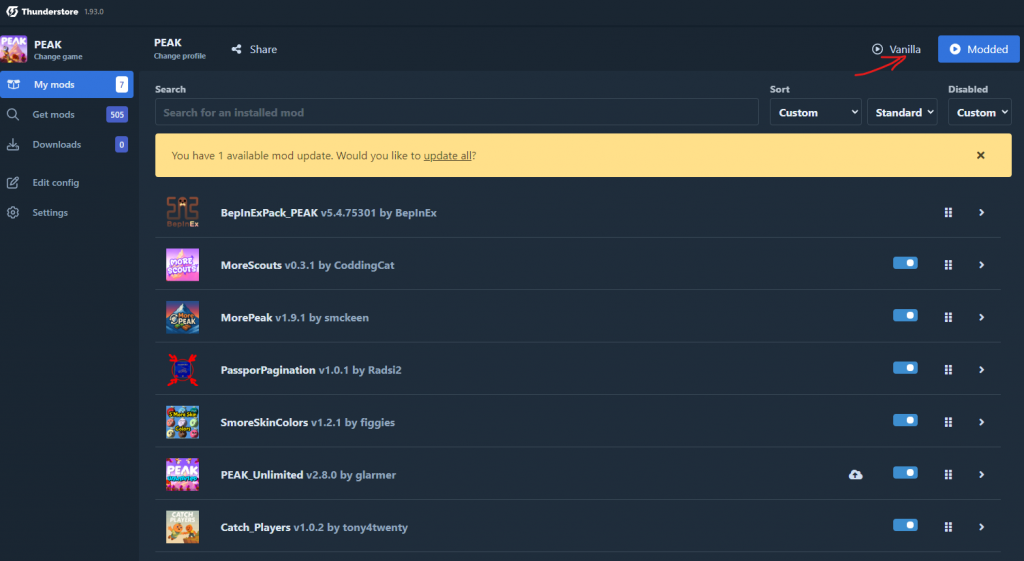The width and height of the screenshot is (1024, 561).
Task: Click the Catch_Players mod icon
Action: point(182,527)
